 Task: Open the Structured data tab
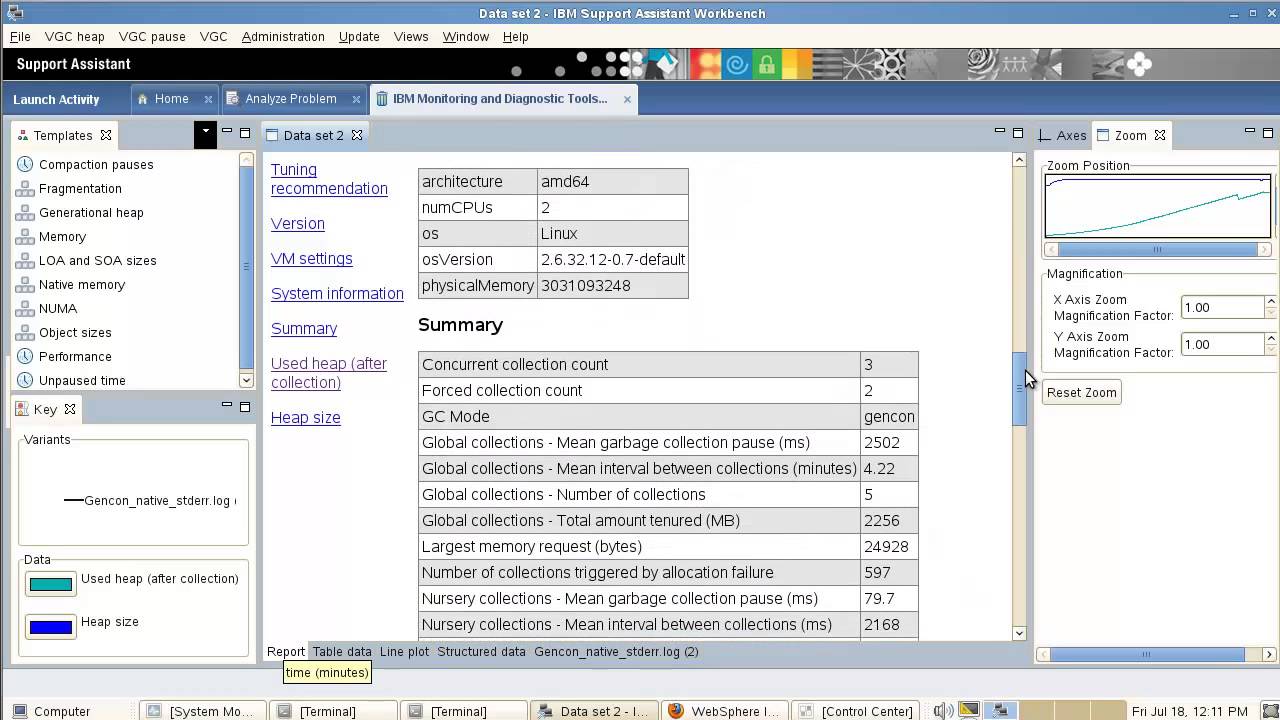click(481, 651)
